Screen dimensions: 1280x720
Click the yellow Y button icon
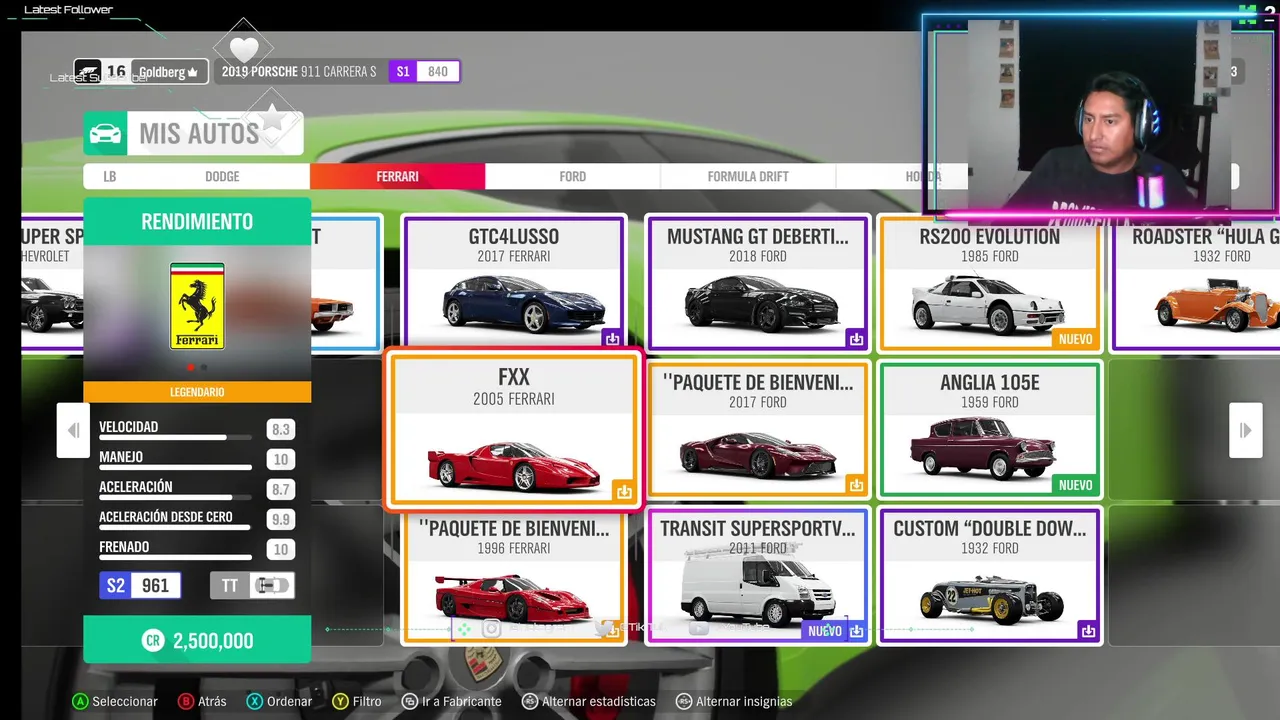point(341,701)
